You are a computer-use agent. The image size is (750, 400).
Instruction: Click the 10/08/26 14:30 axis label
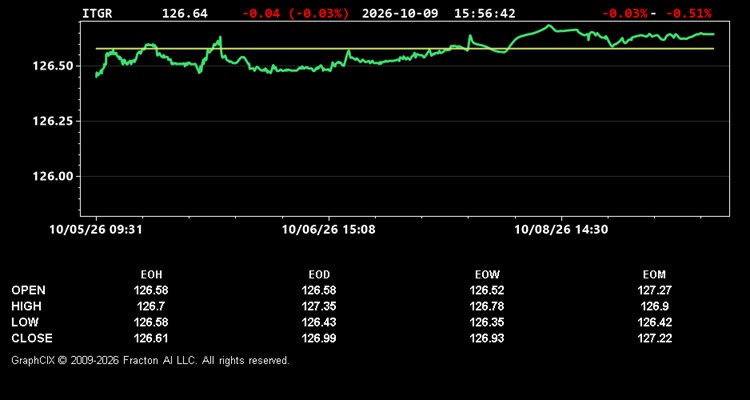(561, 230)
